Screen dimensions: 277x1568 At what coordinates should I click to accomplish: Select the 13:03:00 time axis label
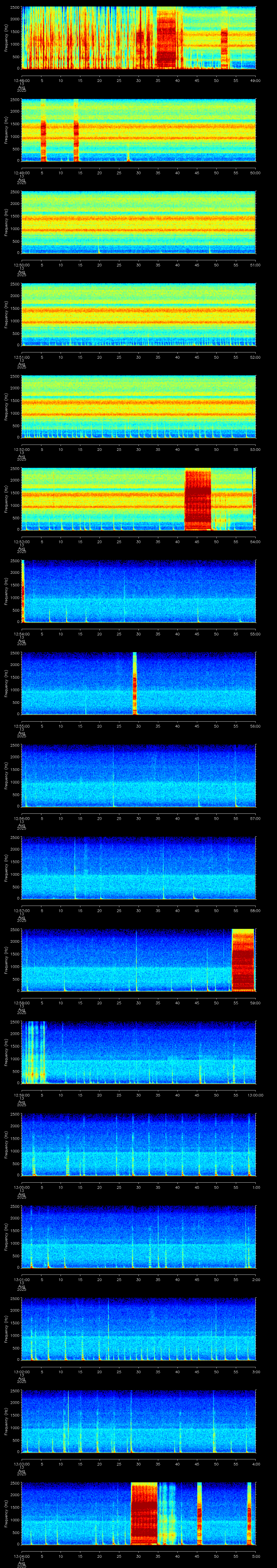(22, 1464)
